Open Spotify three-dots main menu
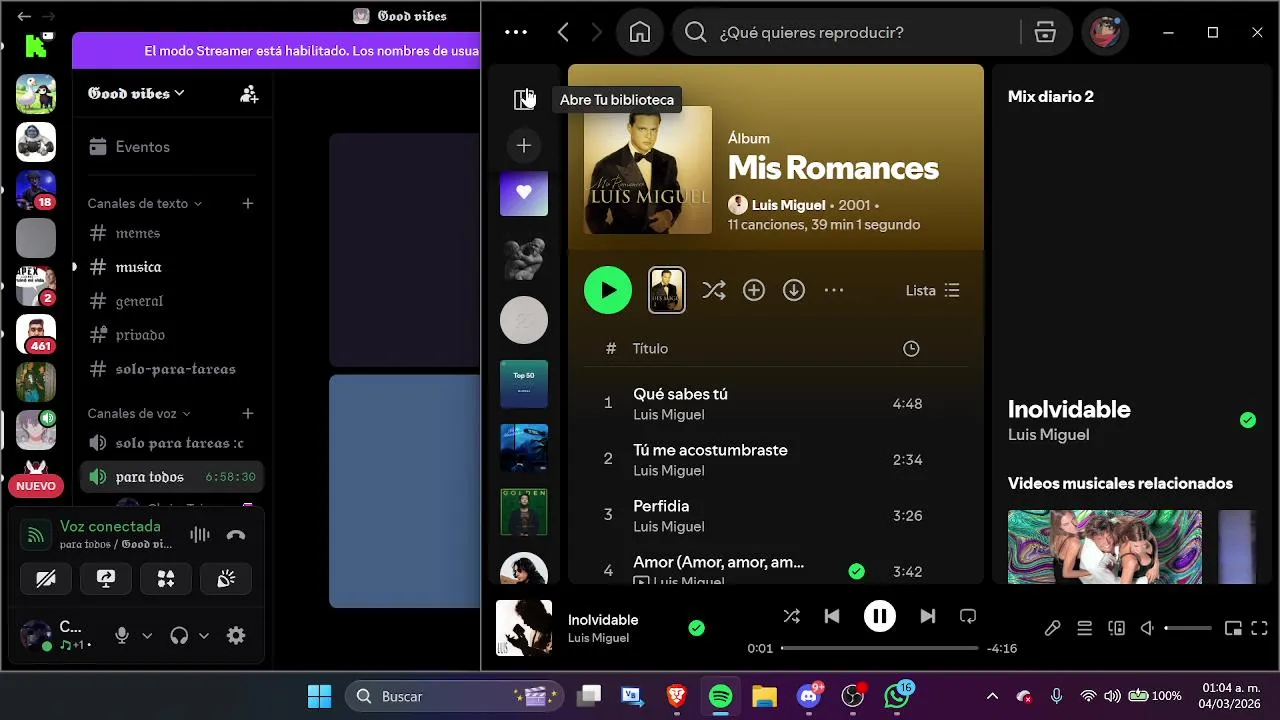 pos(516,32)
